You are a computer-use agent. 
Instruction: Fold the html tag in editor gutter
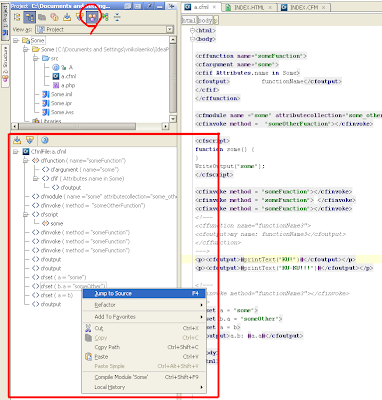tap(192, 30)
